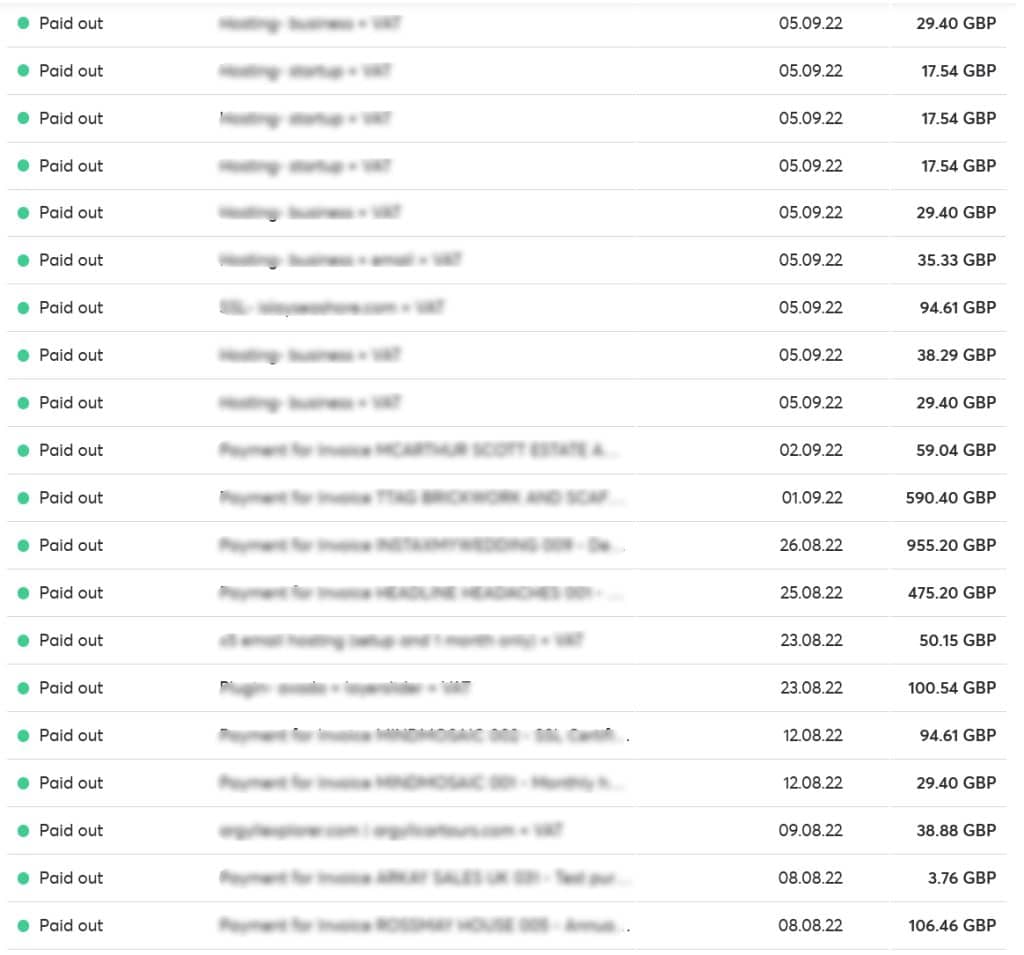Viewport: 1024px width, 955px height.
Task: Open the payment dated 26.08.22
Action: coord(507,546)
